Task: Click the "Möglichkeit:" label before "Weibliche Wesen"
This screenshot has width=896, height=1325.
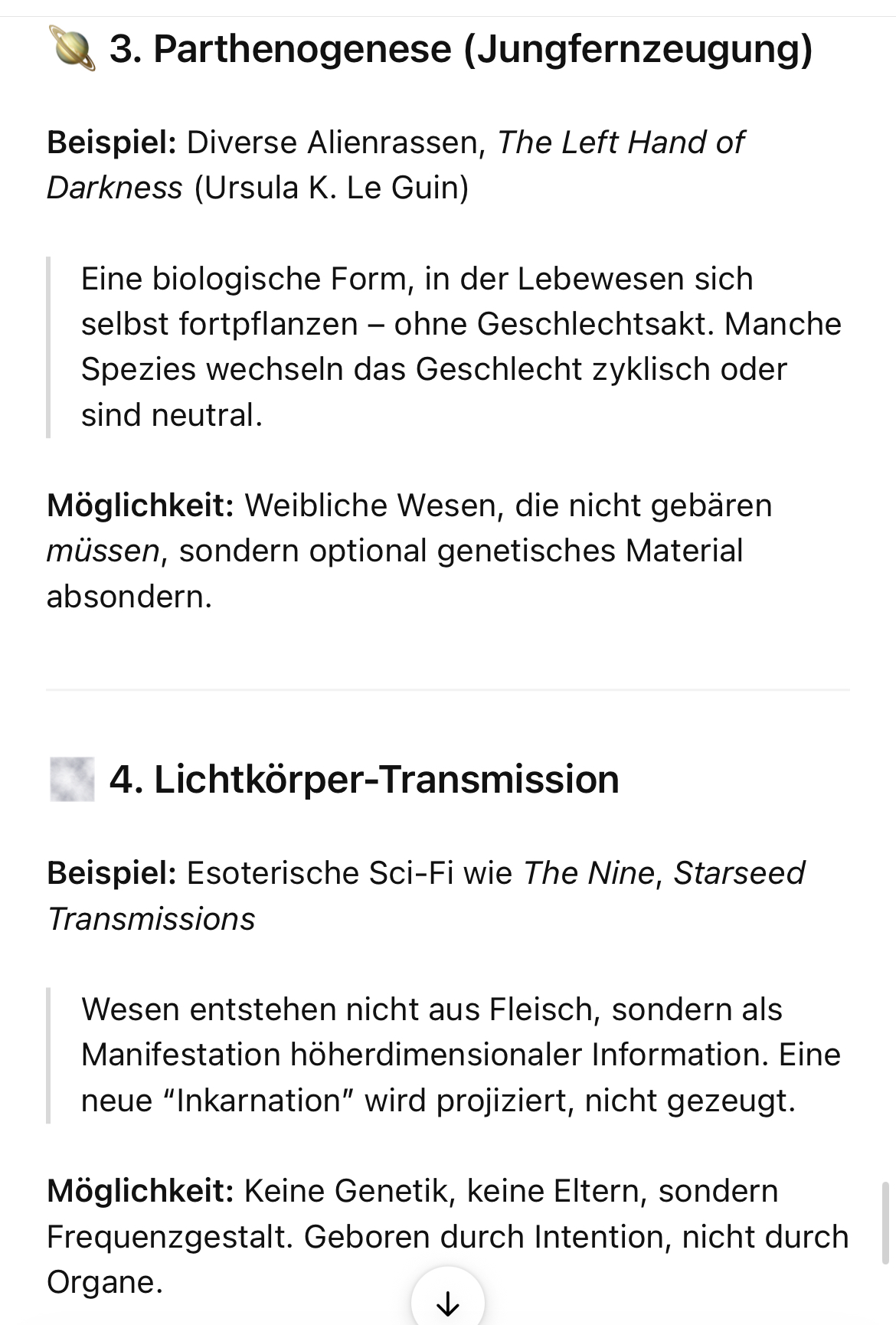Action: pyautogui.click(x=140, y=505)
